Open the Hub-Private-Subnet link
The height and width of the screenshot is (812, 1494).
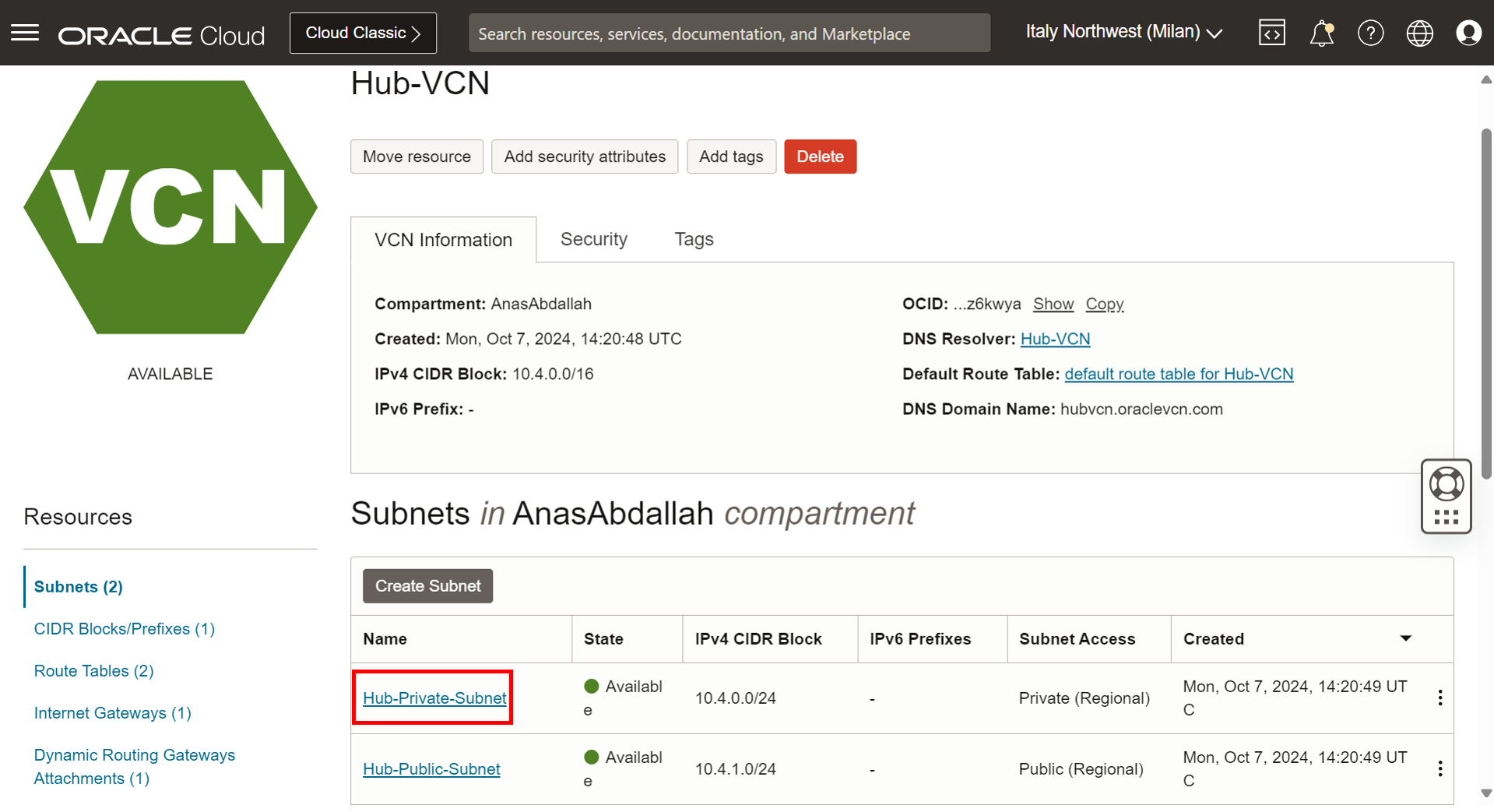[x=434, y=698]
